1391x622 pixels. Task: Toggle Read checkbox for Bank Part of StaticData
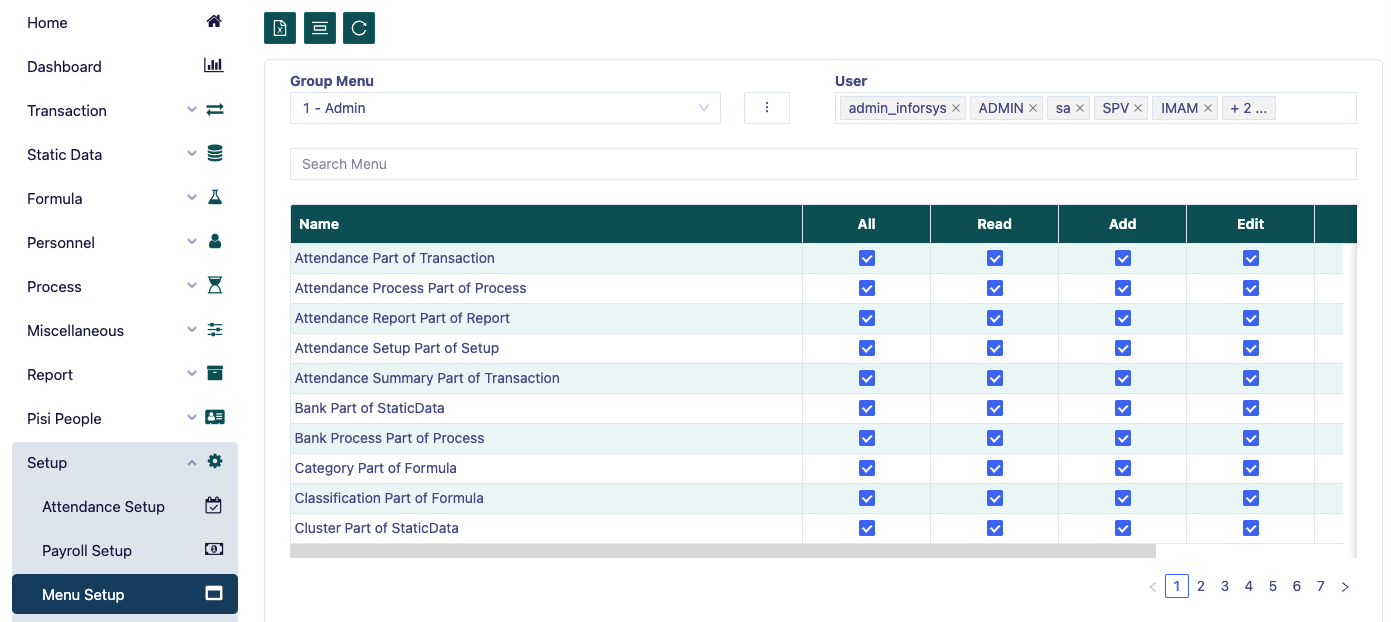click(995, 408)
